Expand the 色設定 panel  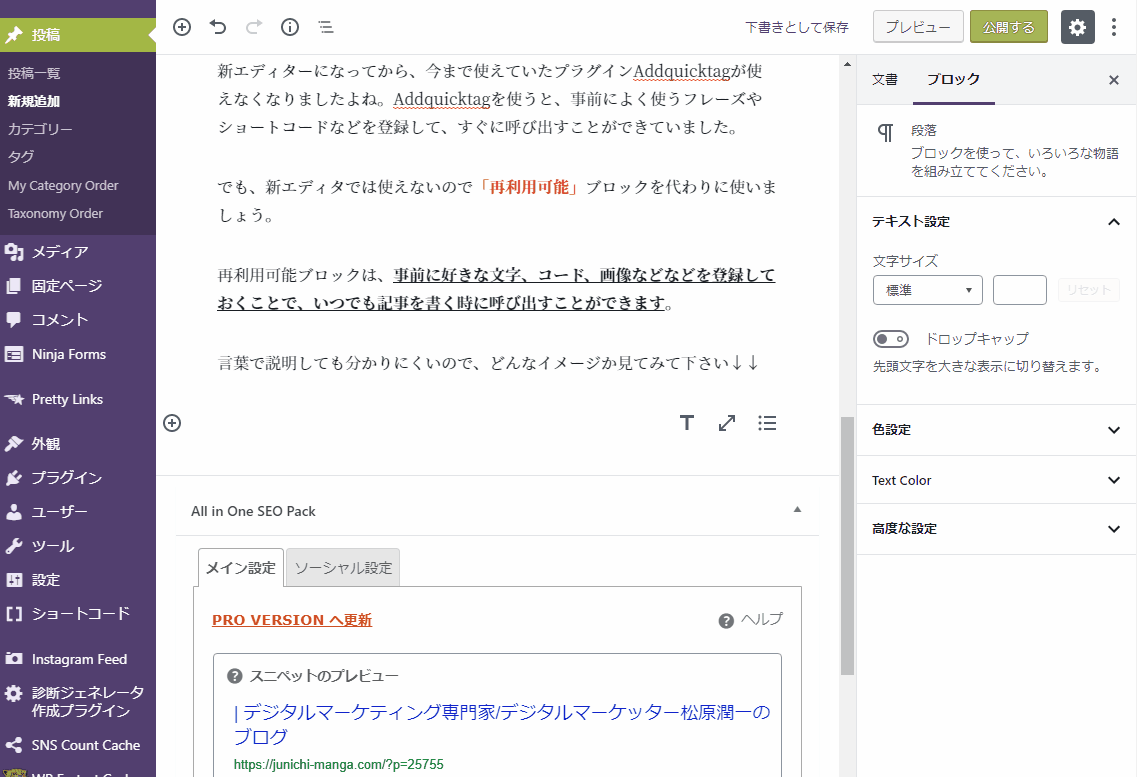point(996,430)
